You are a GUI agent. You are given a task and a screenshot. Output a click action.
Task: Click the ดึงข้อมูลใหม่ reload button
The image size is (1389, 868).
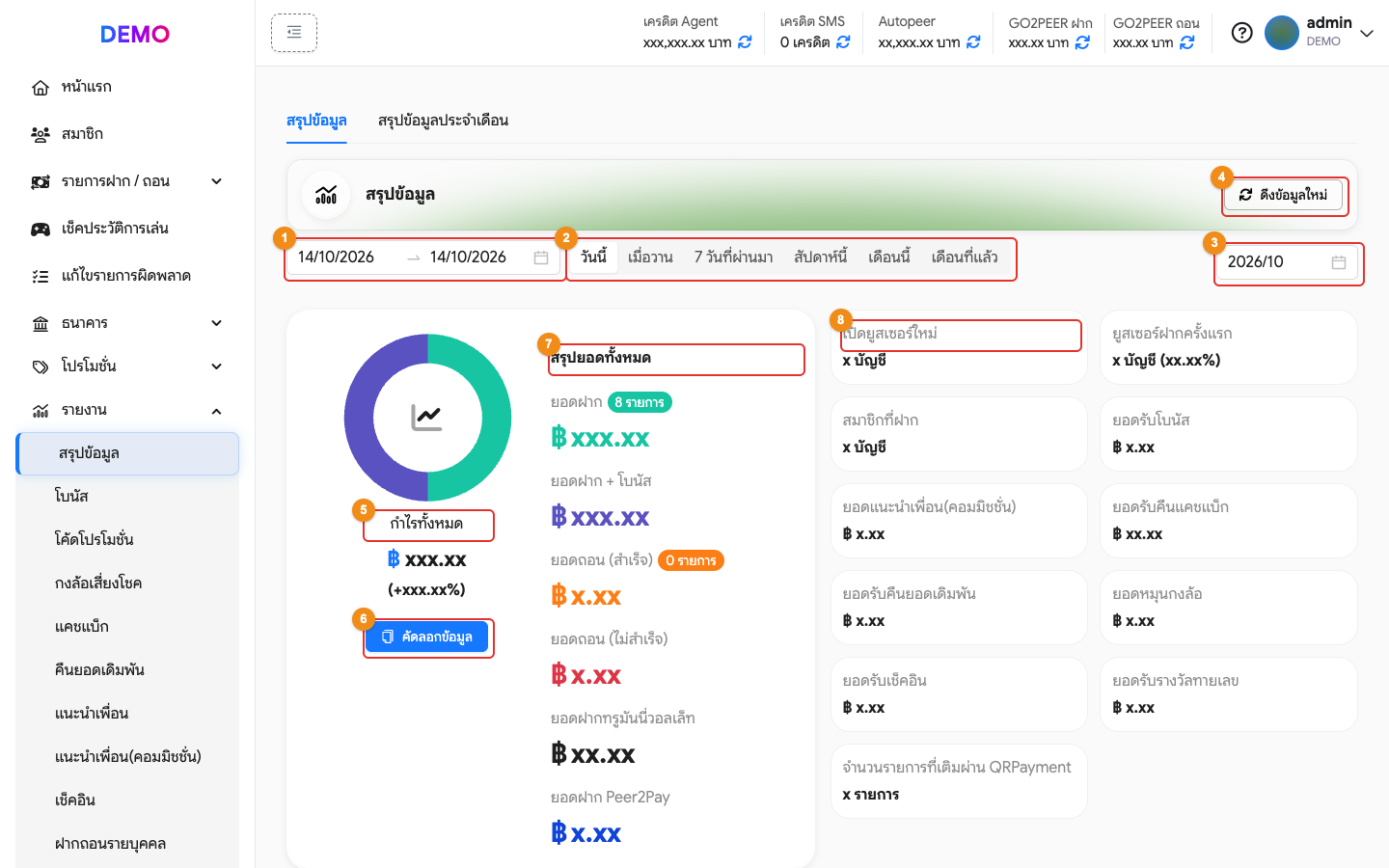point(1284,195)
